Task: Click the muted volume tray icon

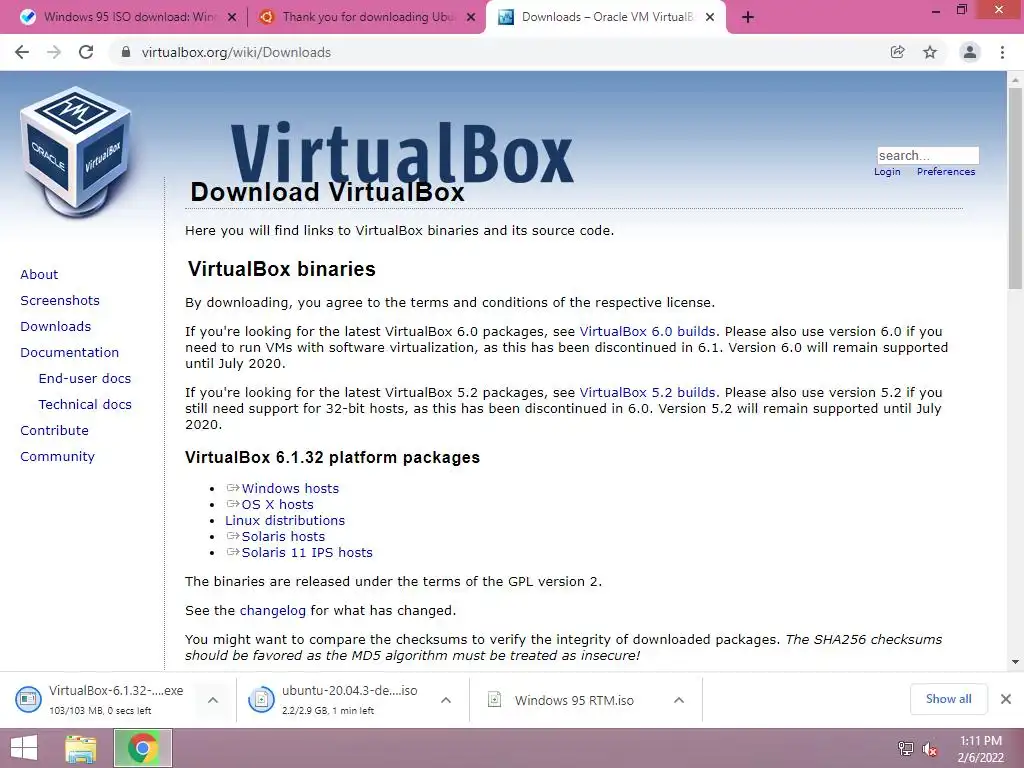Action: [929, 748]
